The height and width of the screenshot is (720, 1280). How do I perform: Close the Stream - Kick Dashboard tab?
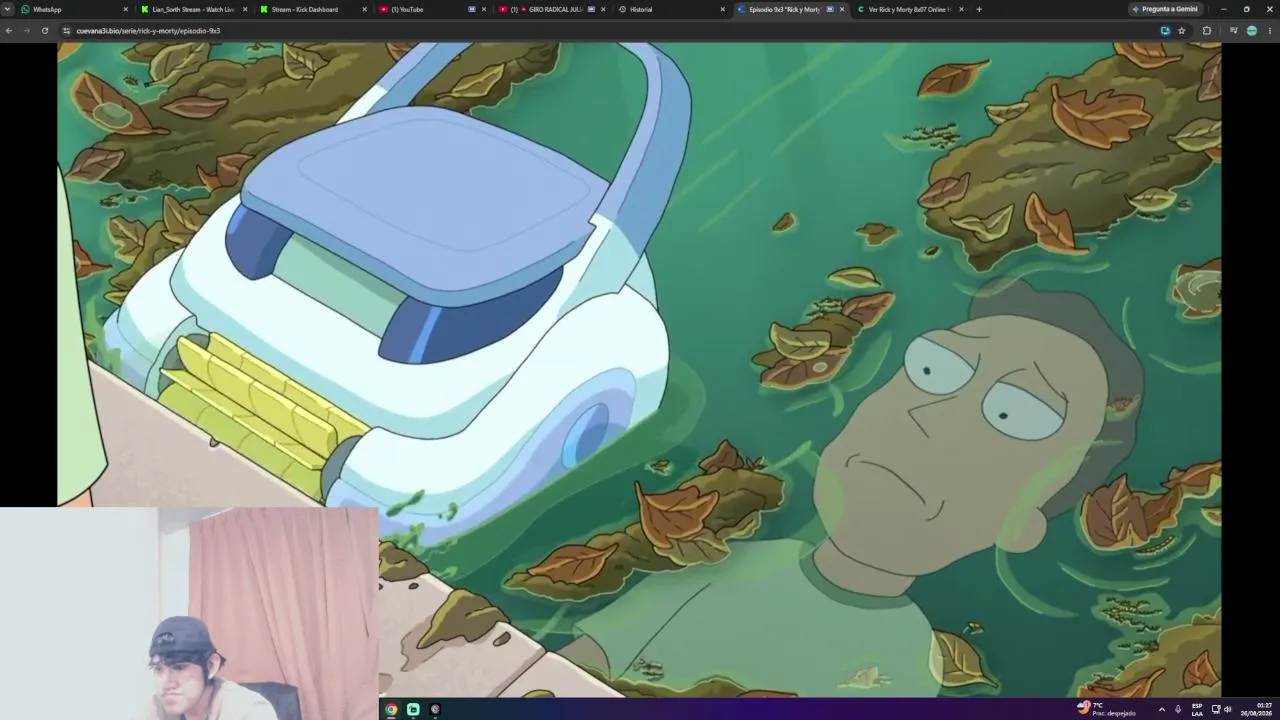click(364, 9)
